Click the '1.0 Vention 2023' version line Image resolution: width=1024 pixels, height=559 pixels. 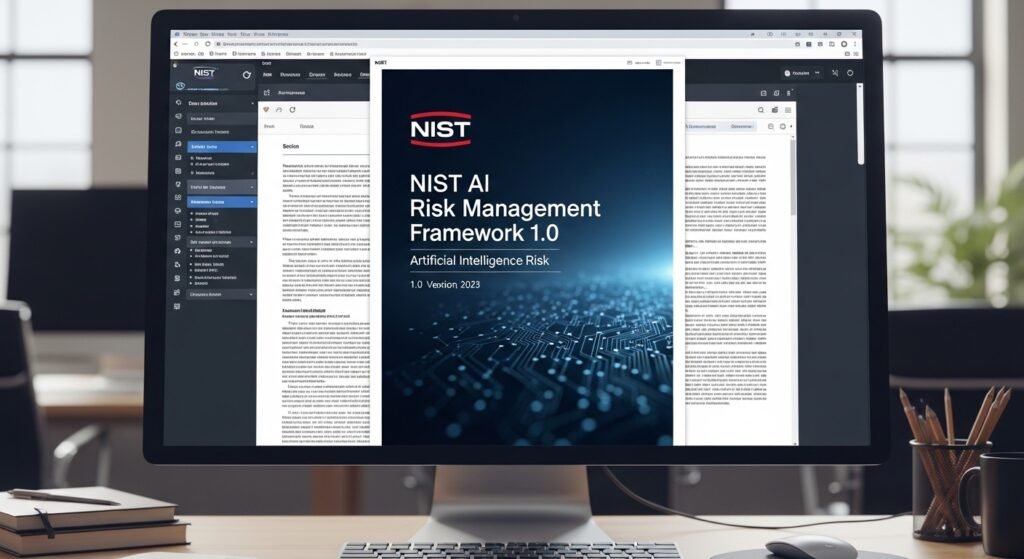445,284
